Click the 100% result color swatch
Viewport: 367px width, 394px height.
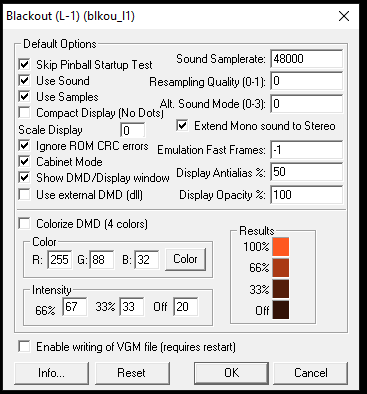(x=281, y=247)
